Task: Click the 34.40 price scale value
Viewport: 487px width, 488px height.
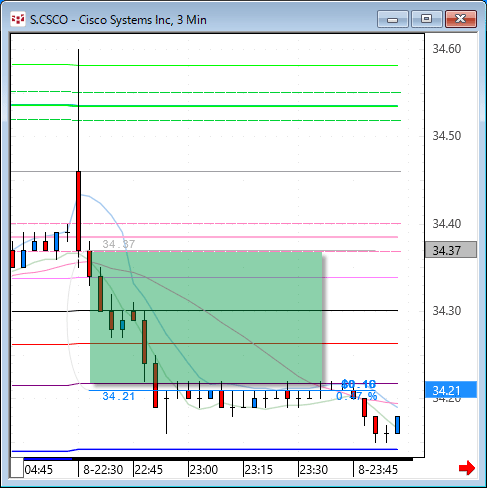Action: click(x=447, y=224)
